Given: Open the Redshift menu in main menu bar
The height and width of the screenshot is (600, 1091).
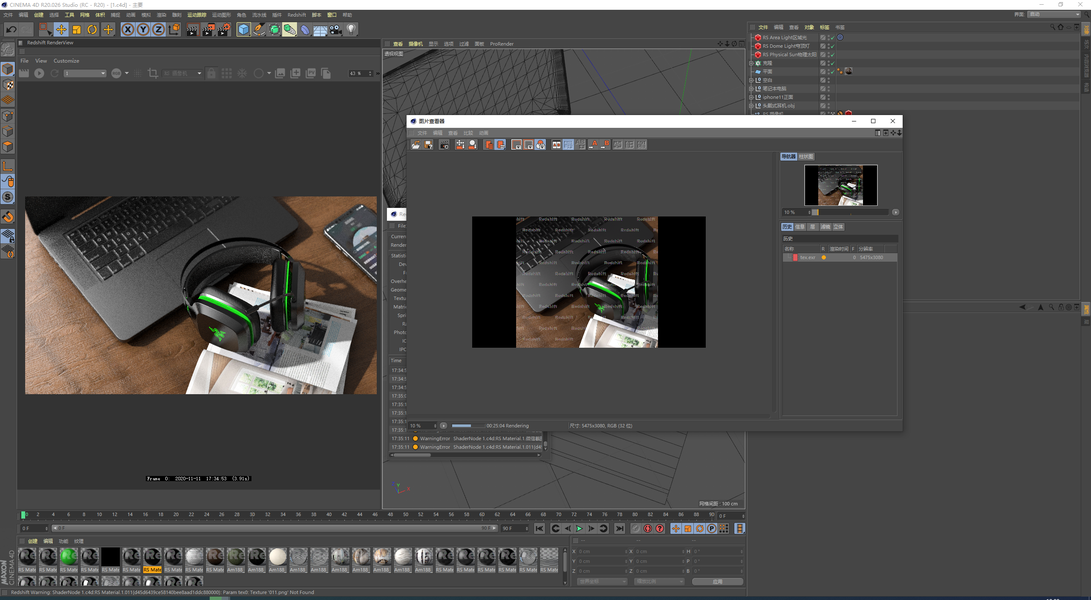Looking at the screenshot, I should [x=296, y=15].
